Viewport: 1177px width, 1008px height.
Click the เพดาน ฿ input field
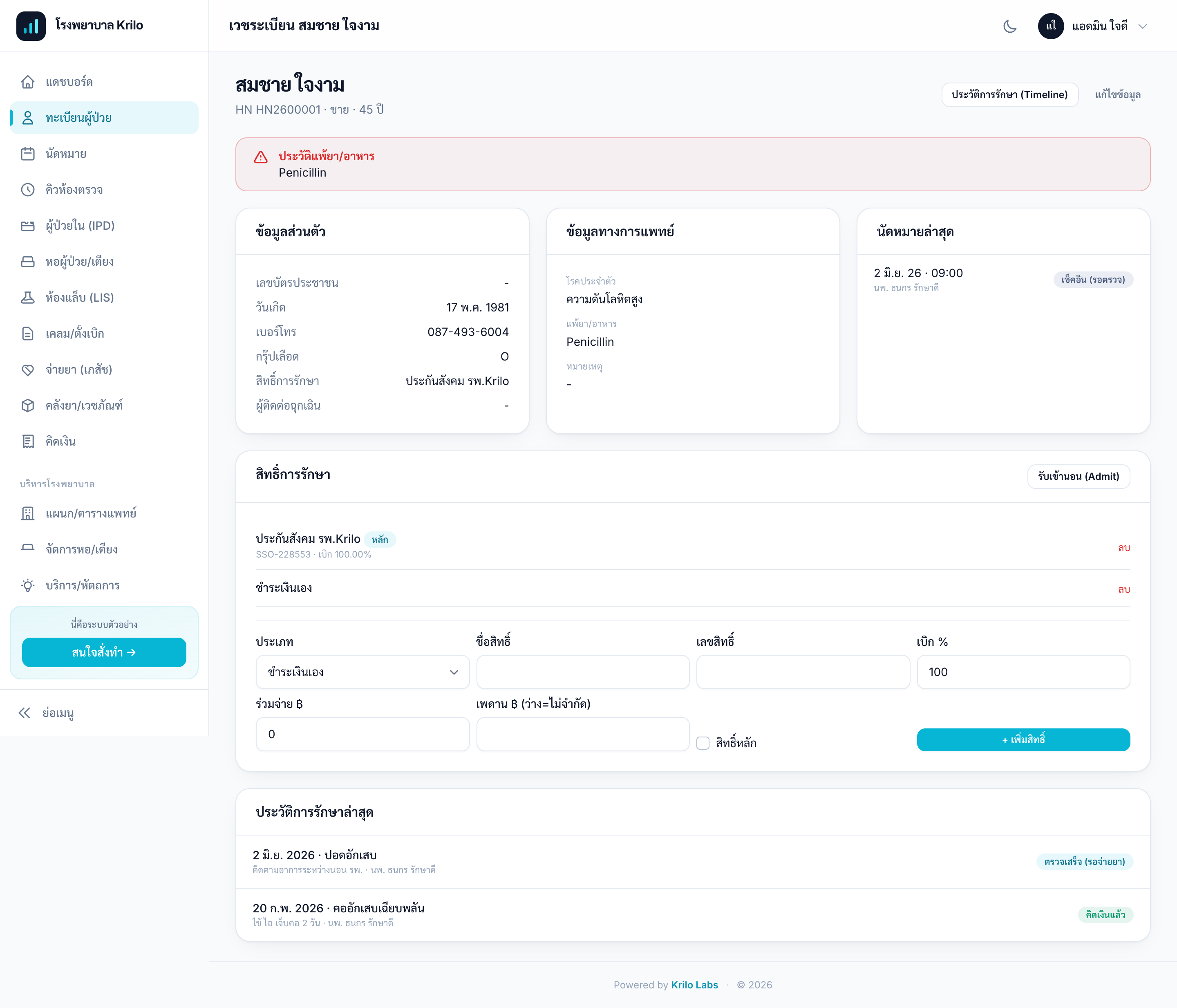[x=583, y=734]
